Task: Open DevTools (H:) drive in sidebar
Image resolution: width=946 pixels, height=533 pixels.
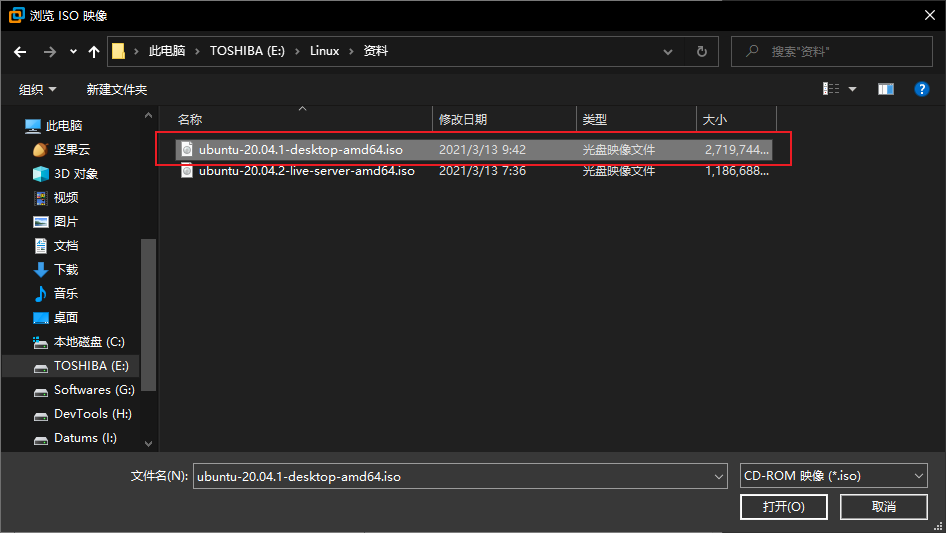Action: (82, 414)
